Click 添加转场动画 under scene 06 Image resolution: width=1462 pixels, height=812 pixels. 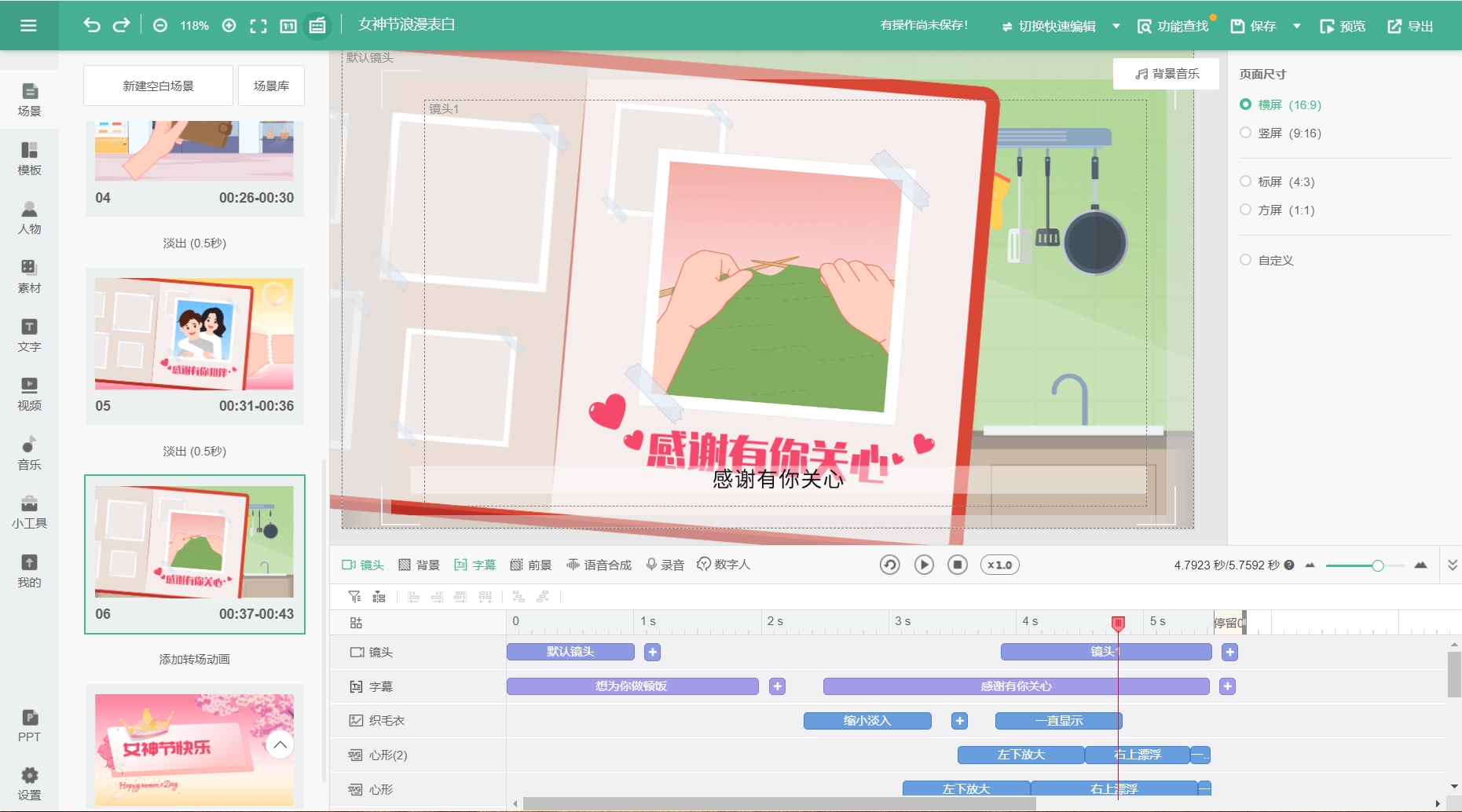pyautogui.click(x=194, y=659)
